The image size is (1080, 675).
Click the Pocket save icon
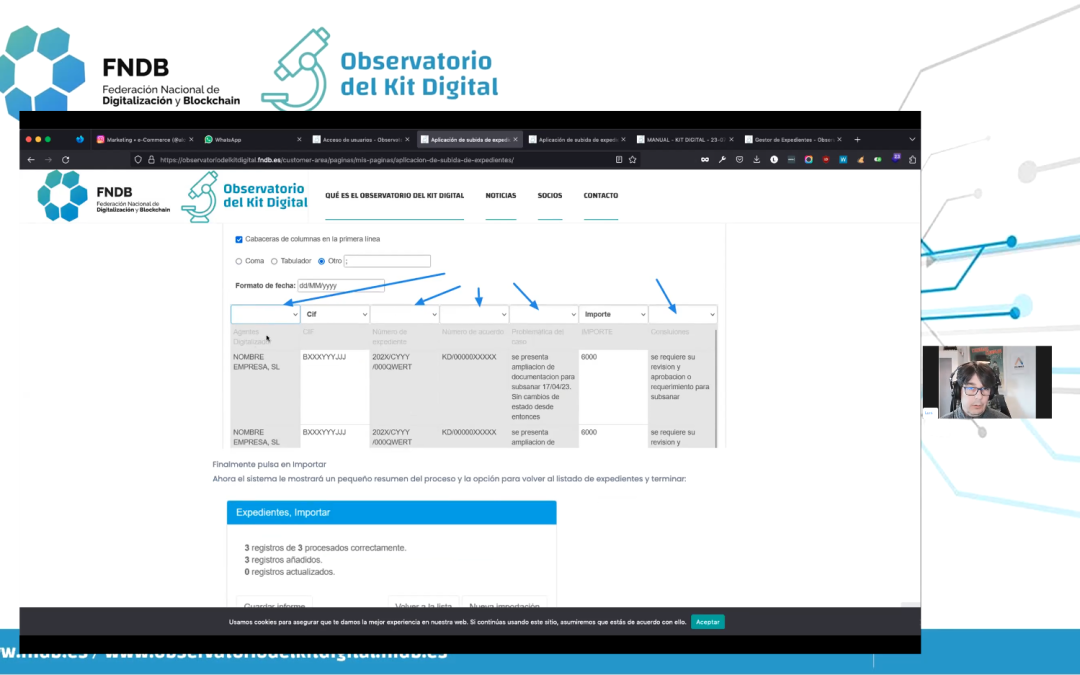coord(739,160)
